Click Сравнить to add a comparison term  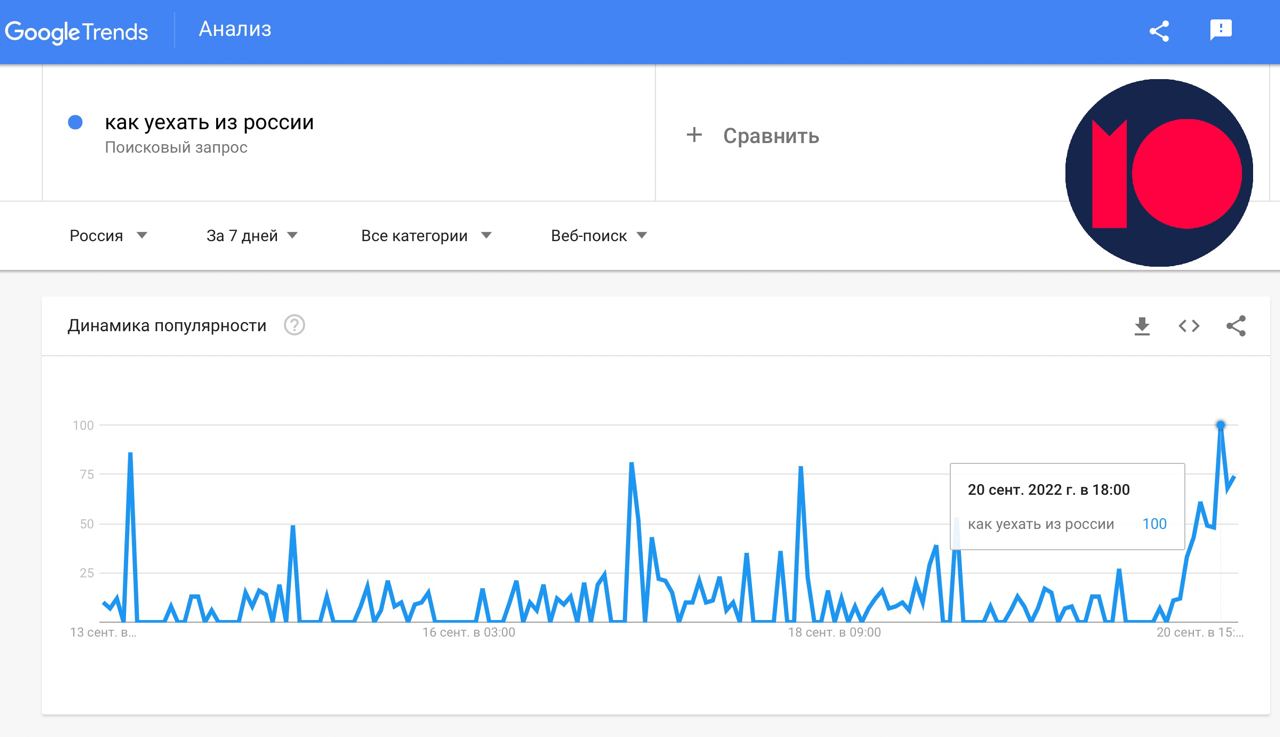coord(771,136)
